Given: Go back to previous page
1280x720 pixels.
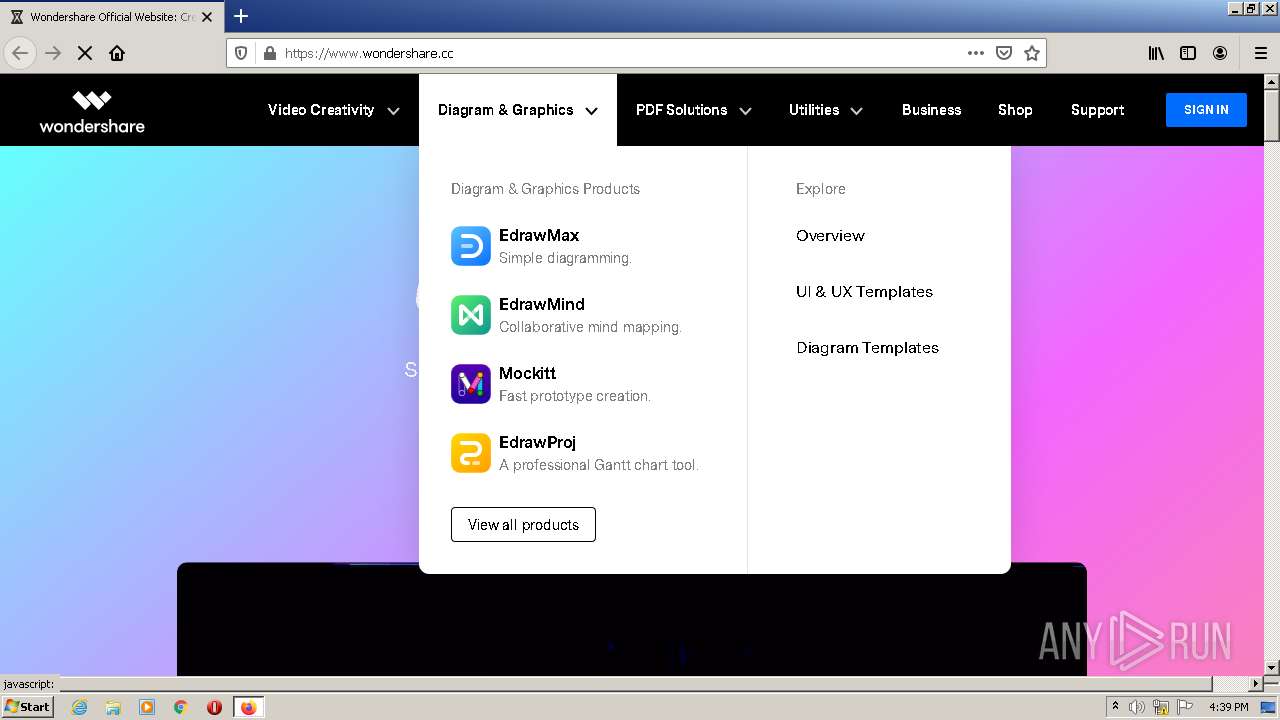Looking at the screenshot, I should (x=20, y=53).
